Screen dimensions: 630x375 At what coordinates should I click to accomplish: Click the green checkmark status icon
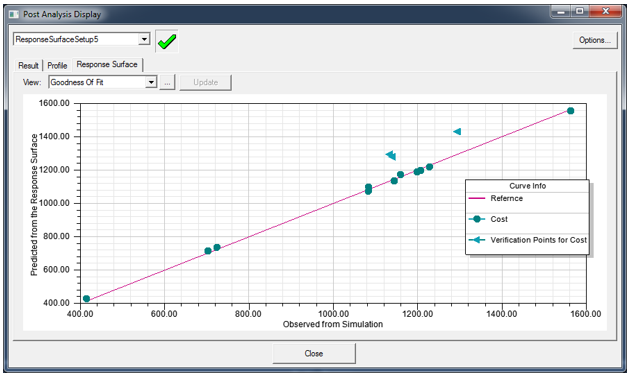coord(167,41)
